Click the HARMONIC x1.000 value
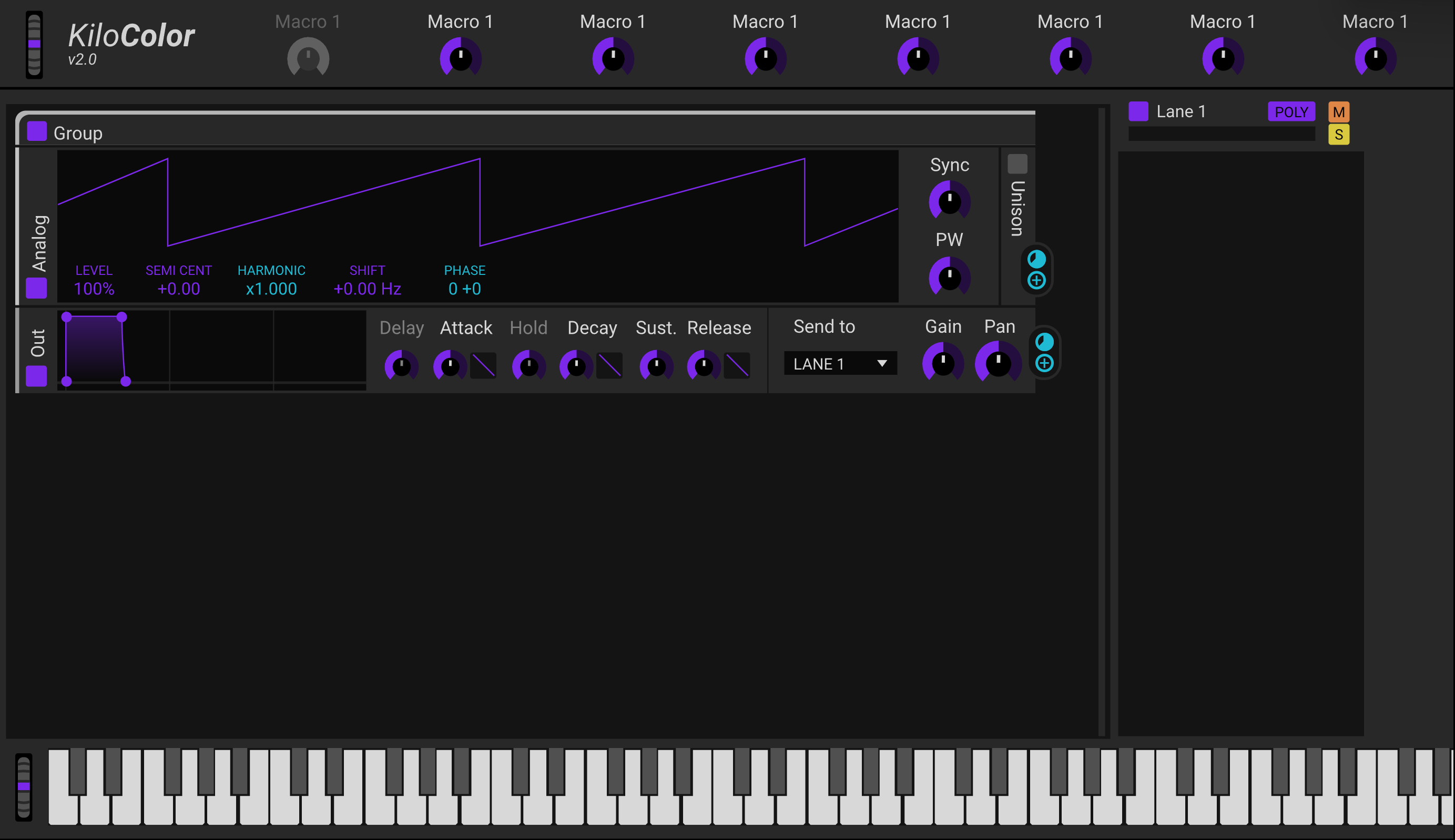This screenshot has width=1455, height=840. (x=271, y=289)
